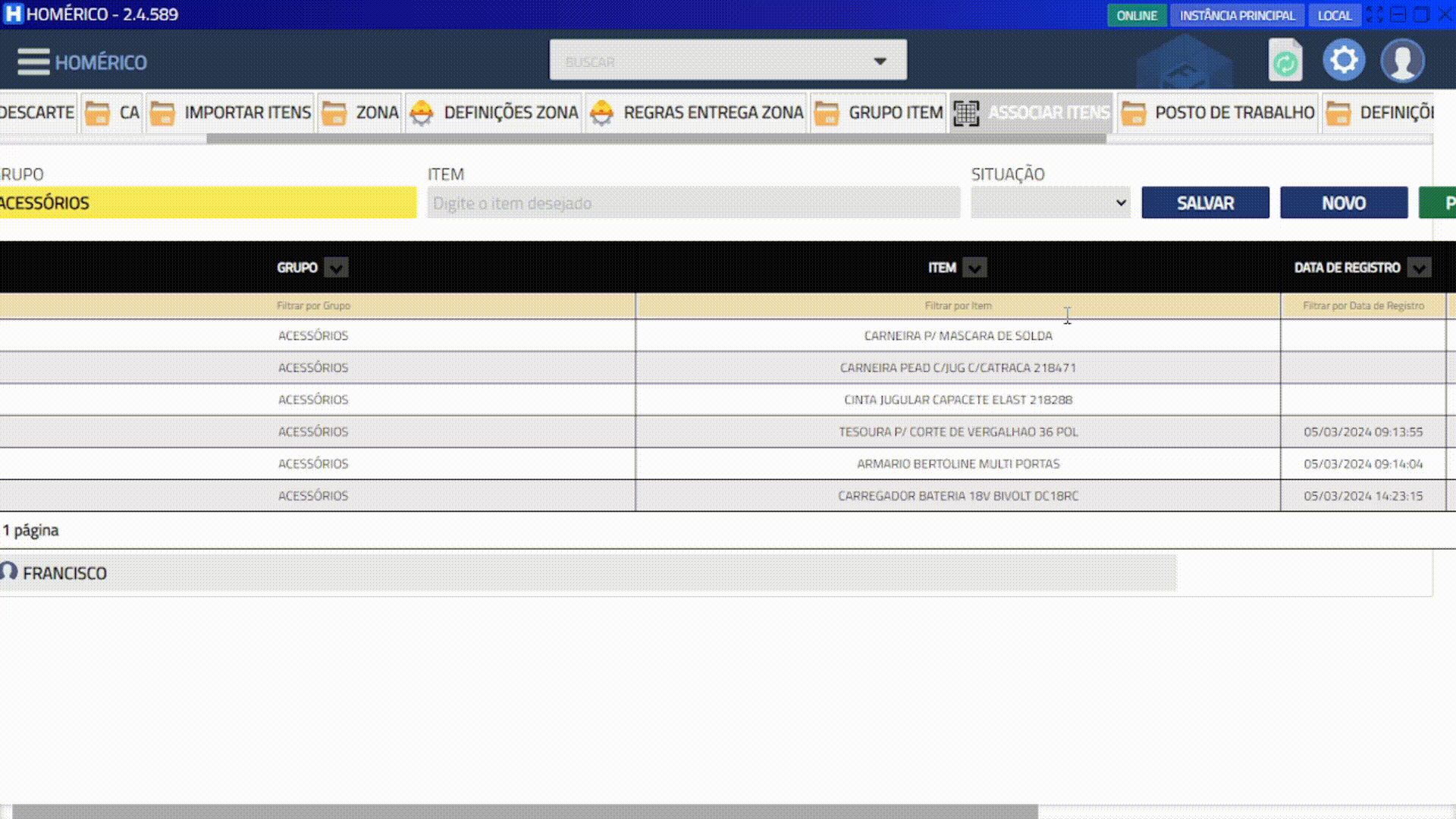Image resolution: width=1456 pixels, height=819 pixels.
Task: Click the document refresh icon
Action: tap(1285, 61)
